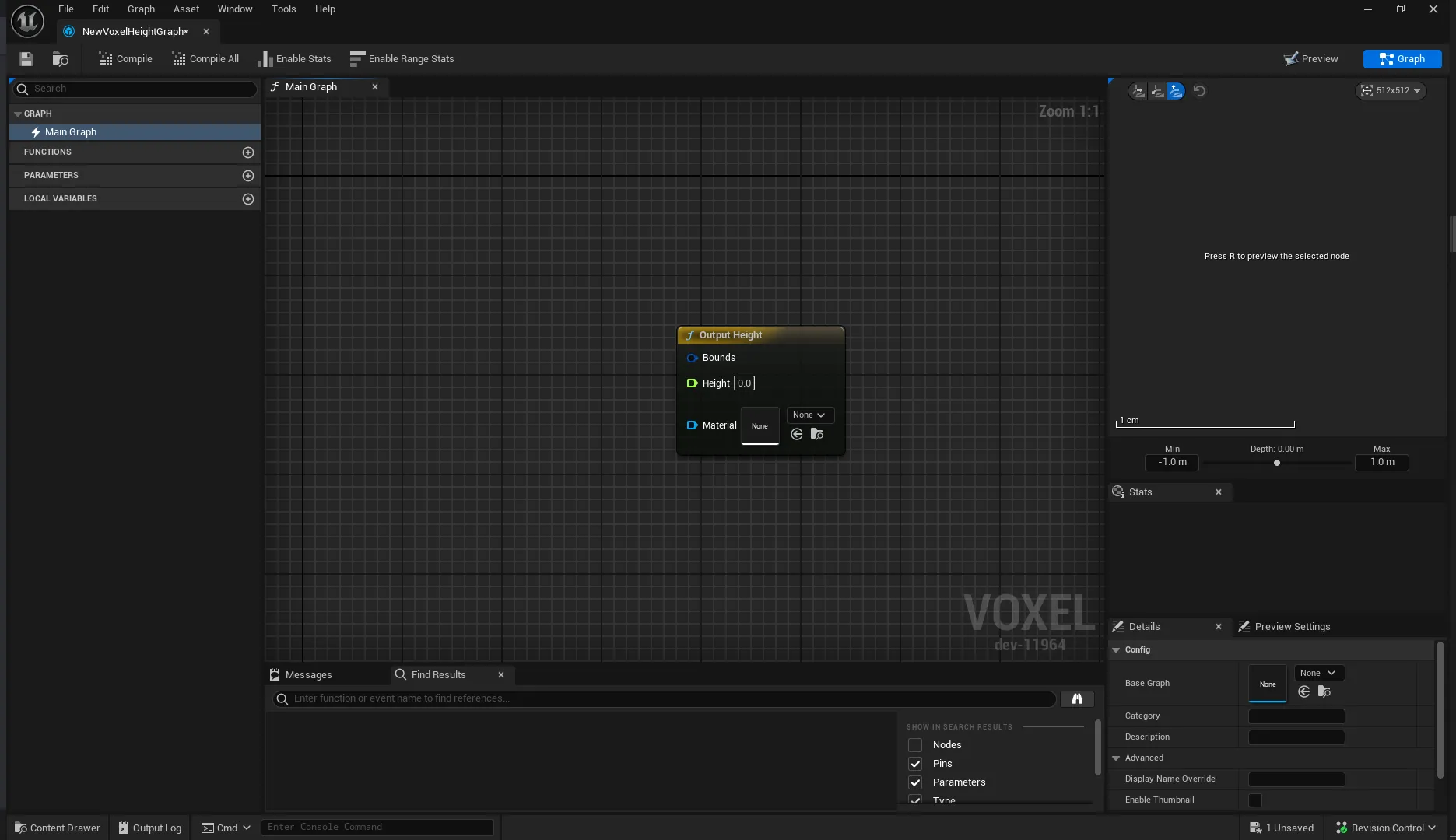Reset the preview using the undo arrow icon
Image resolution: width=1456 pixels, height=840 pixels.
[x=1199, y=91]
